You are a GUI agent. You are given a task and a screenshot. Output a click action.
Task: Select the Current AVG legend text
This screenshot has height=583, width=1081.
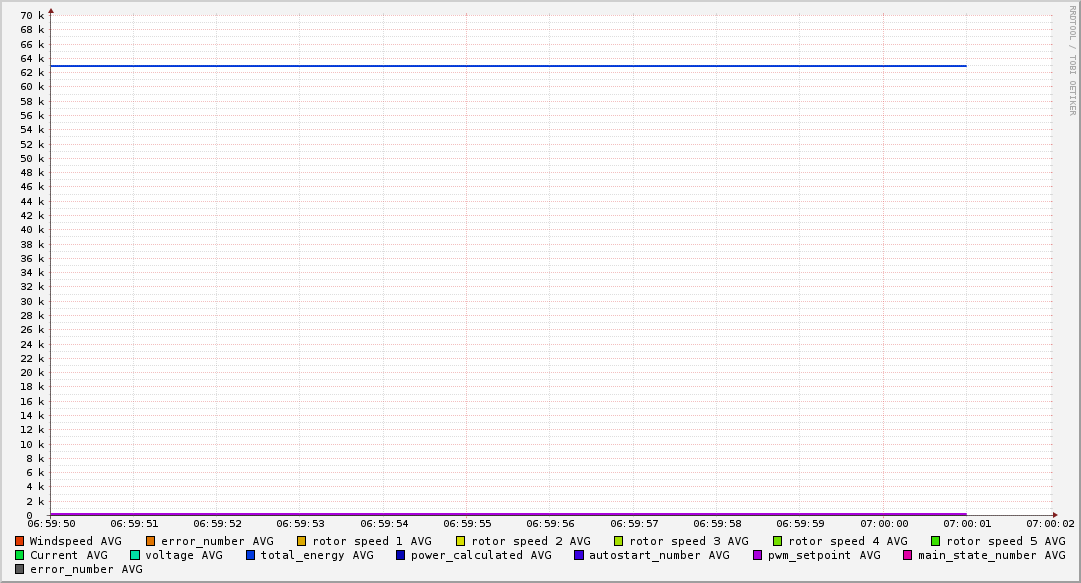pyautogui.click(x=68, y=555)
